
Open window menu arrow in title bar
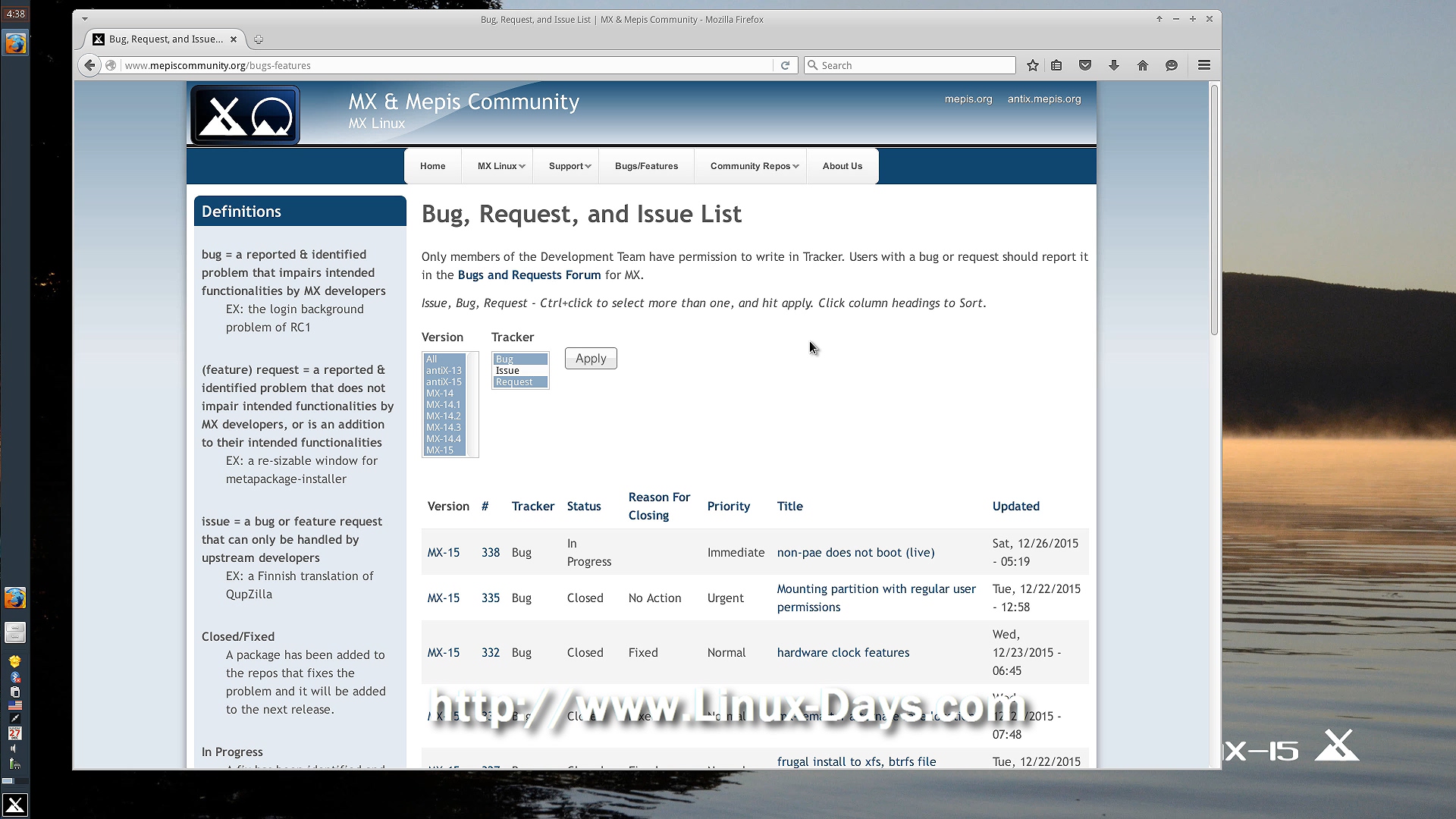pyautogui.click(x=85, y=19)
